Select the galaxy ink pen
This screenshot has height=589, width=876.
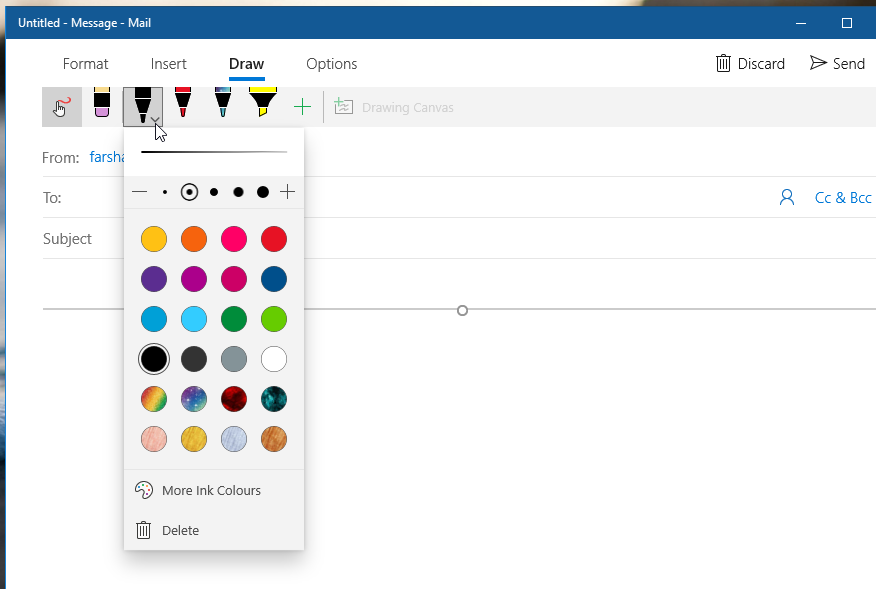click(222, 103)
